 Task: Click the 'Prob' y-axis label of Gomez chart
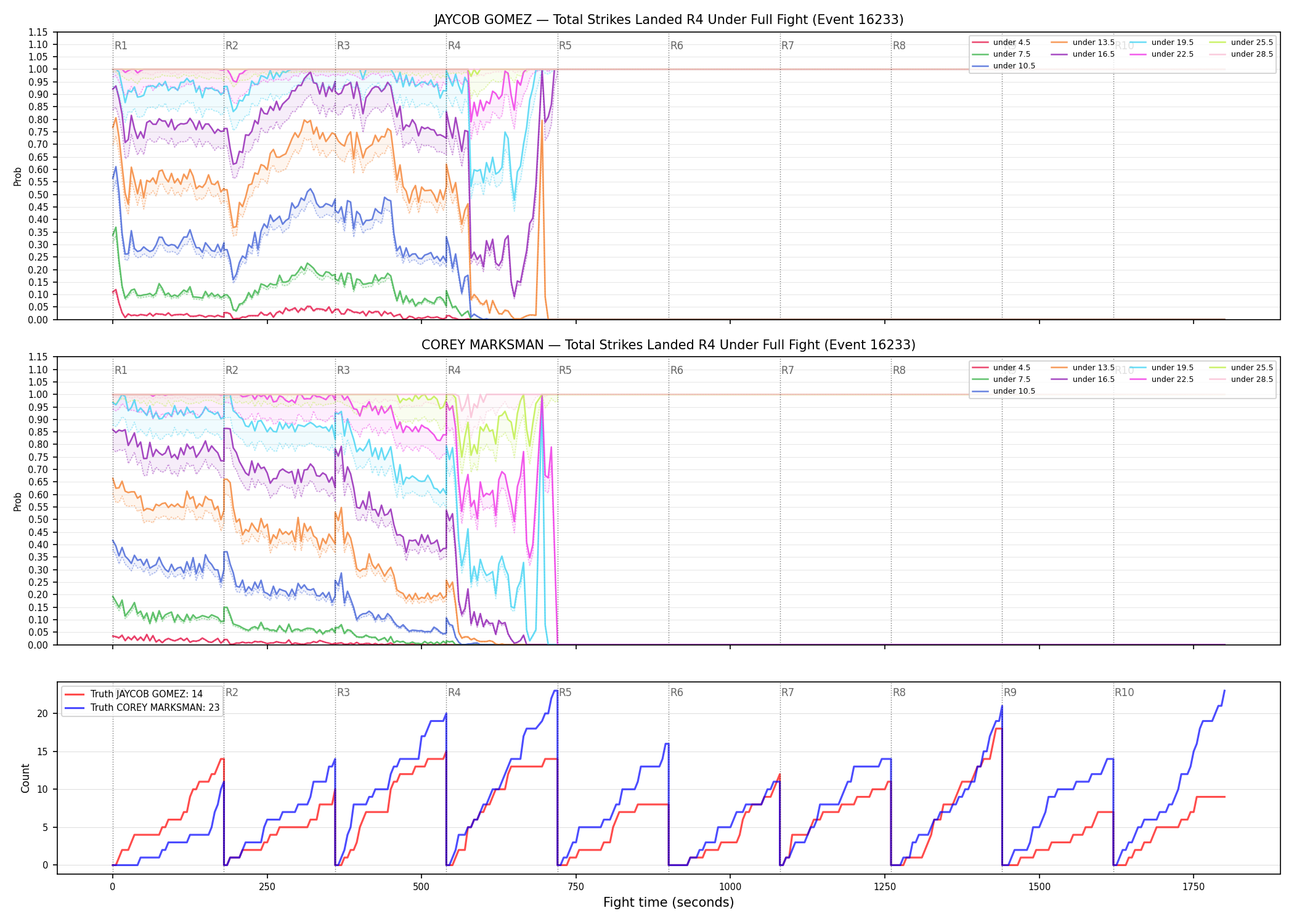[18, 176]
